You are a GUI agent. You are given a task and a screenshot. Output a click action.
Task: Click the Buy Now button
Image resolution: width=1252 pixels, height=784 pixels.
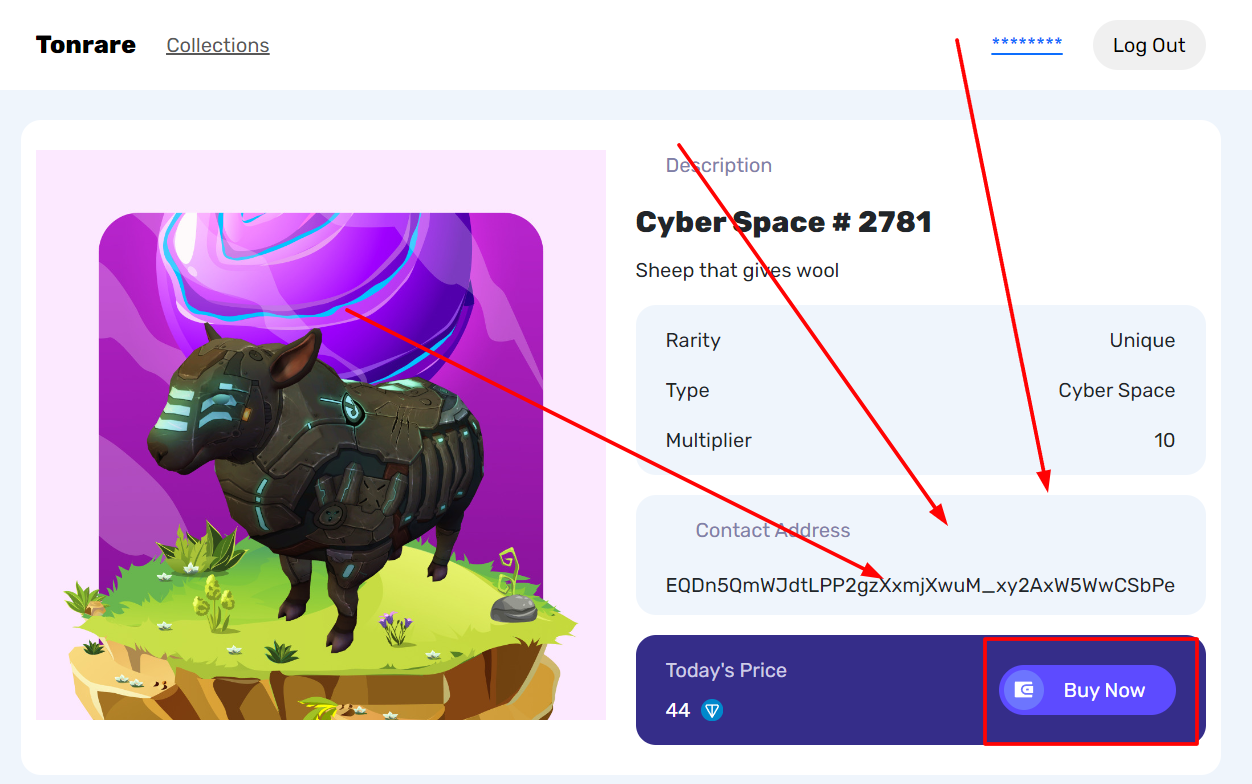point(1087,690)
